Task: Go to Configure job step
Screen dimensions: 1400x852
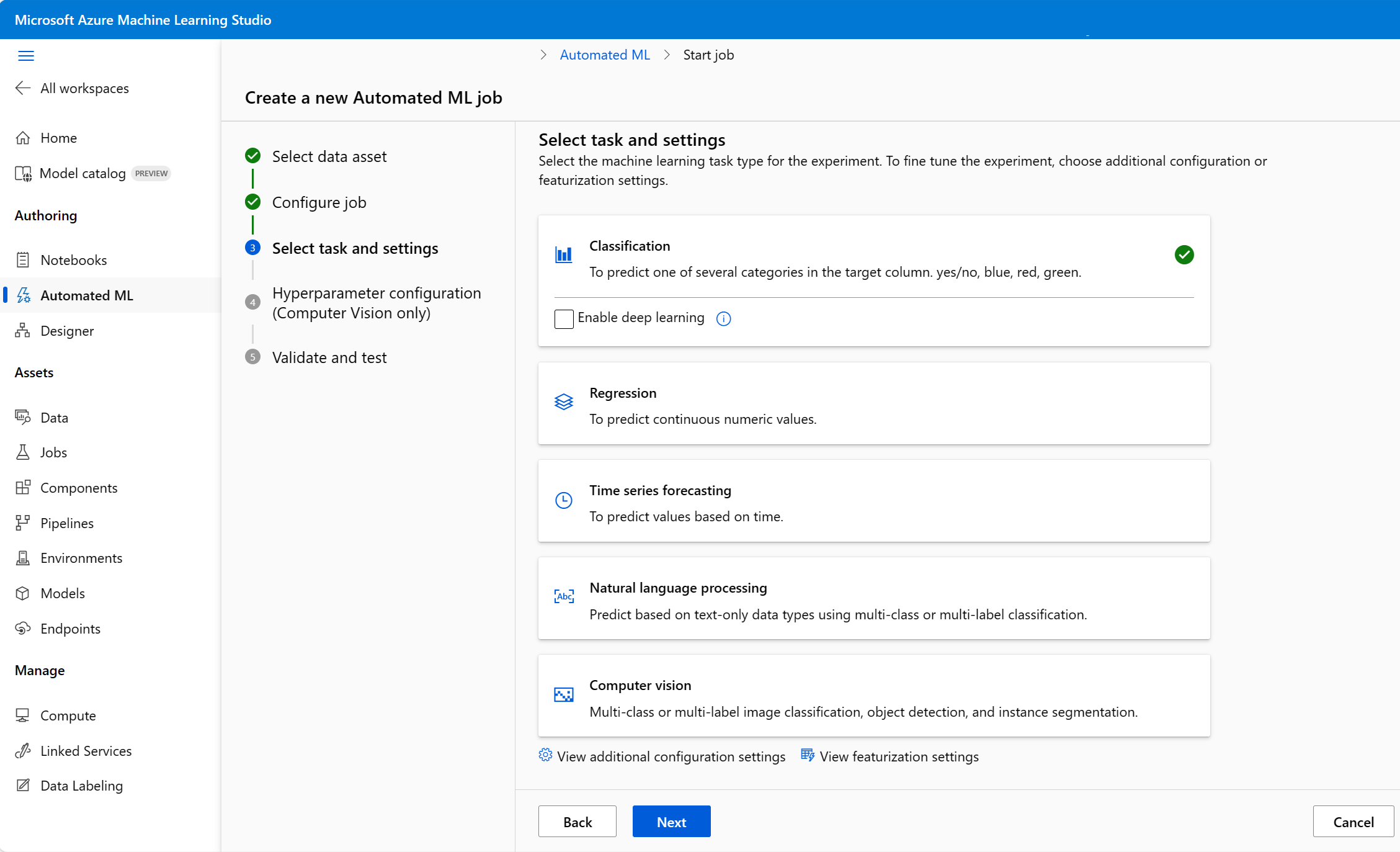Action: click(306, 202)
